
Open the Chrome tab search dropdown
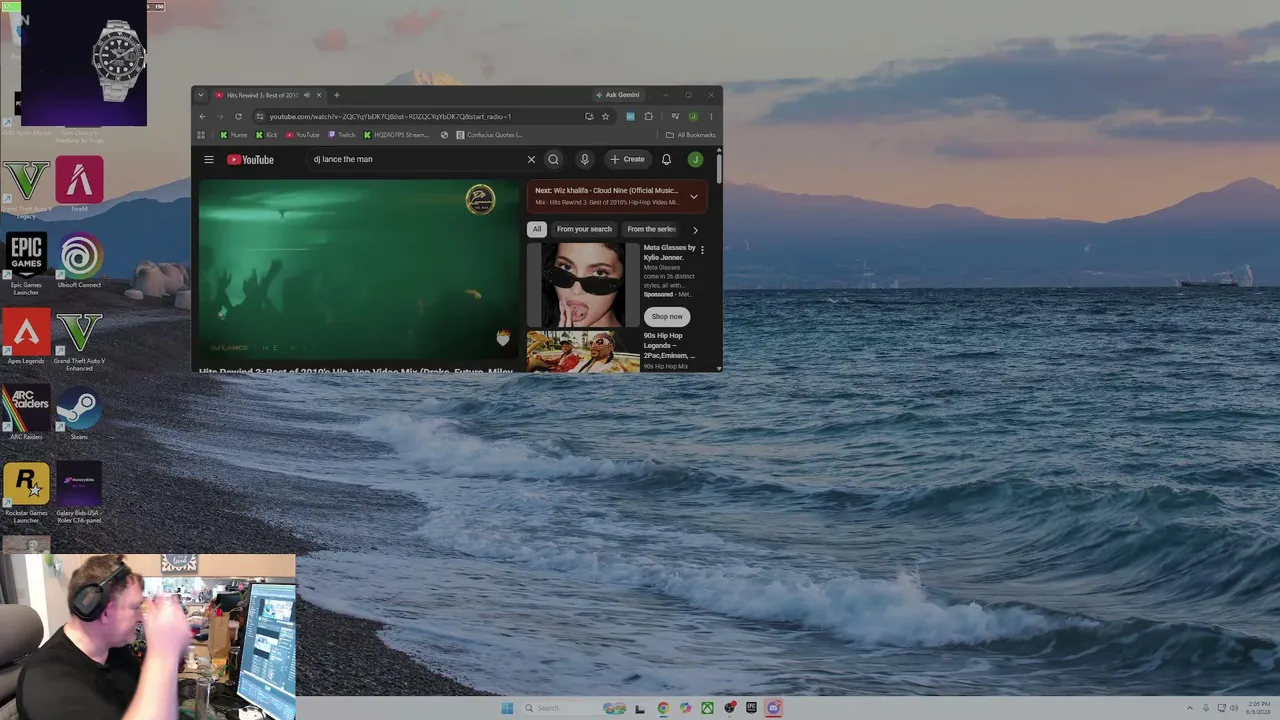pyautogui.click(x=201, y=95)
